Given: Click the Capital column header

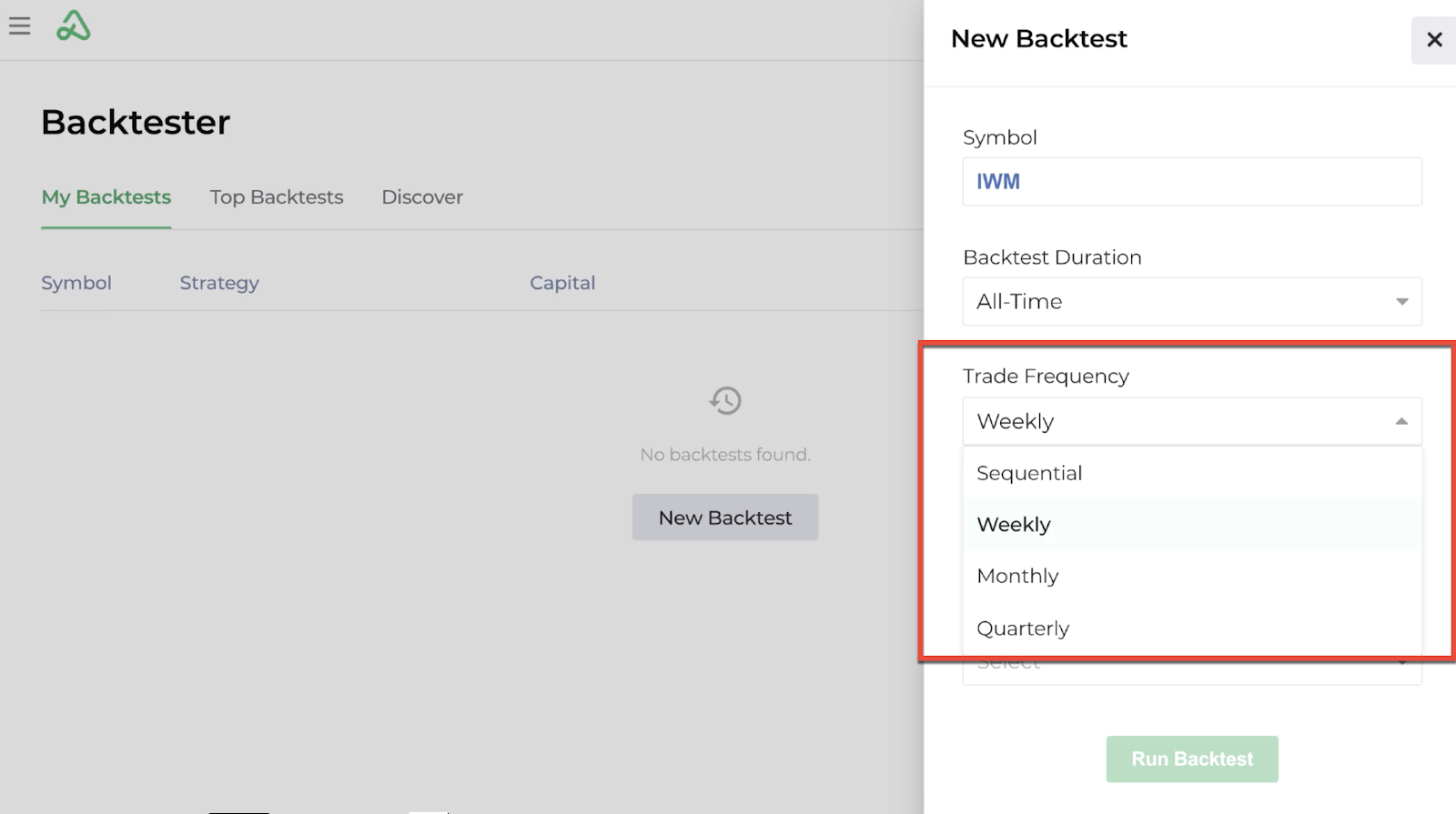Looking at the screenshot, I should [562, 283].
